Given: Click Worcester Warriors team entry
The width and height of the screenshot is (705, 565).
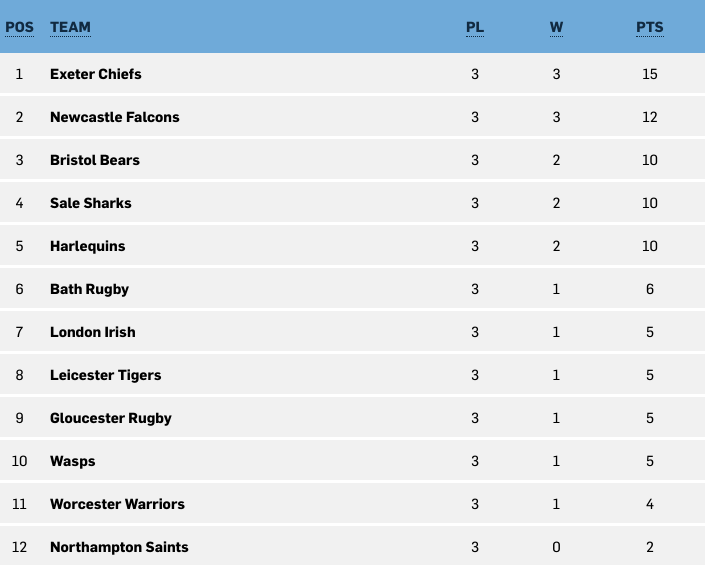Looking at the screenshot, I should 117,504.
